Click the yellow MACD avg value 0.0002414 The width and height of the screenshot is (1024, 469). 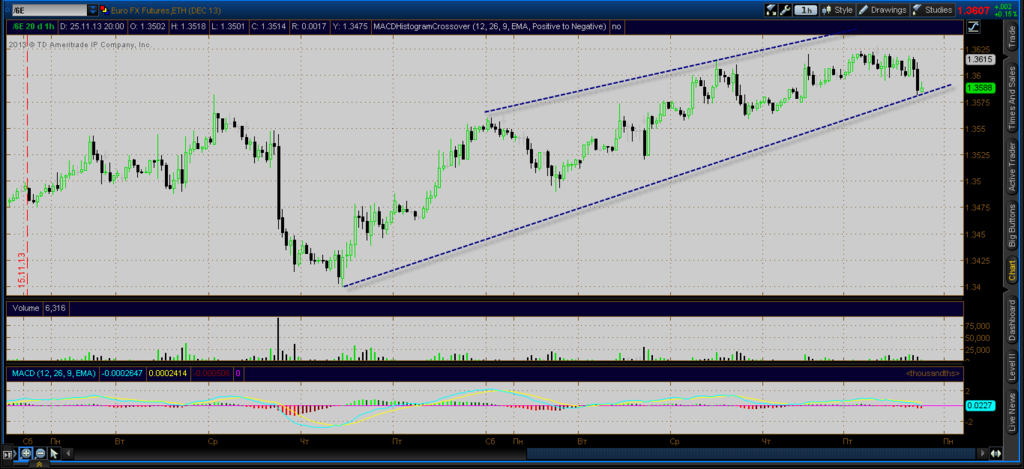(168, 372)
